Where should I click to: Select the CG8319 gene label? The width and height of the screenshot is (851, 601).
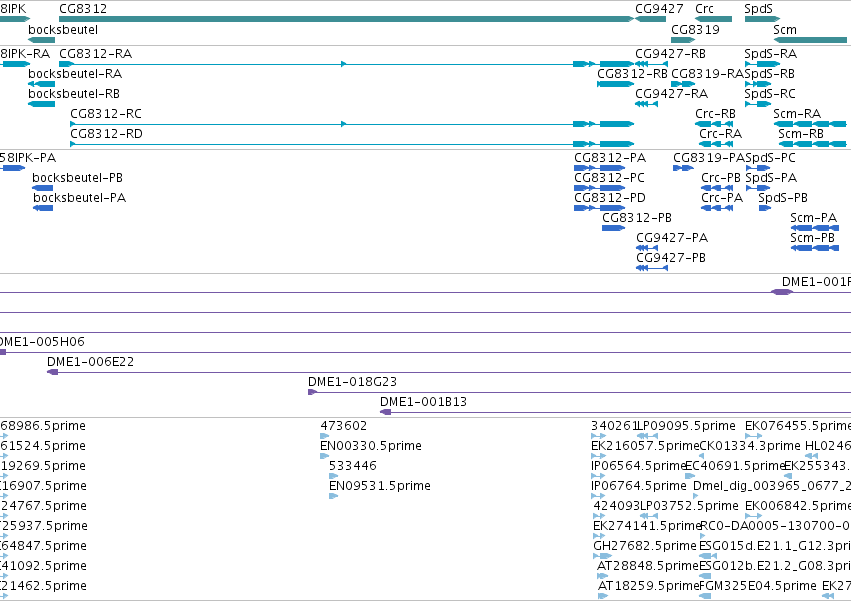[x=695, y=29]
